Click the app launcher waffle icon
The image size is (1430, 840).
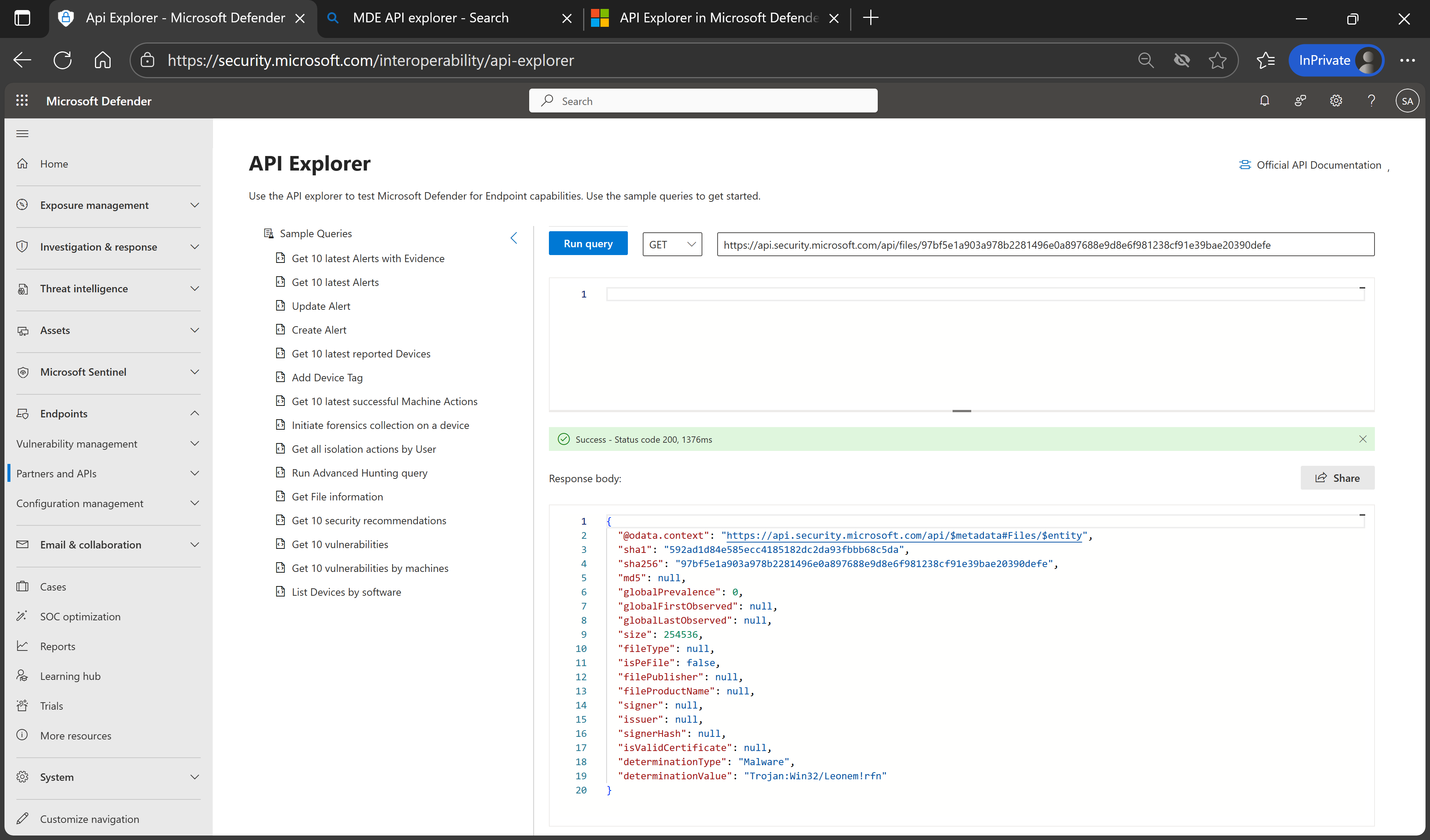click(x=22, y=101)
